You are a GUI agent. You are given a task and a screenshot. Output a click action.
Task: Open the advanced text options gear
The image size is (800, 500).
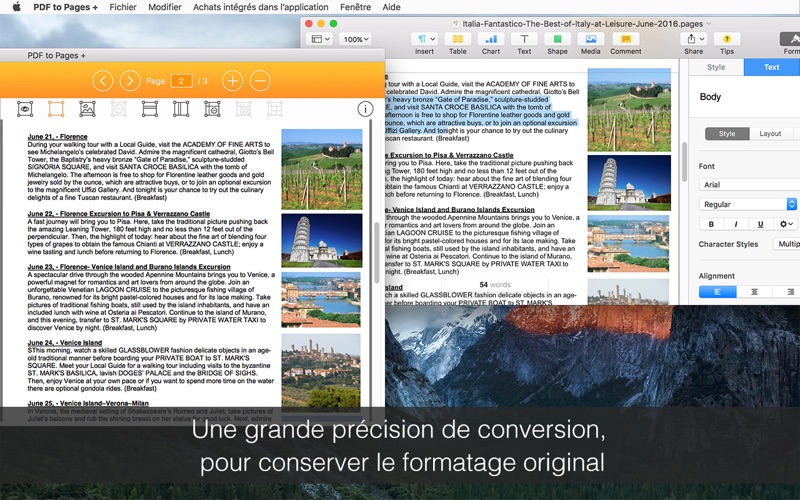point(786,224)
